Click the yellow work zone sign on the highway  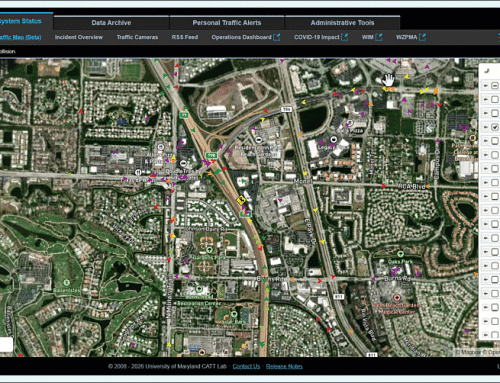point(240,200)
